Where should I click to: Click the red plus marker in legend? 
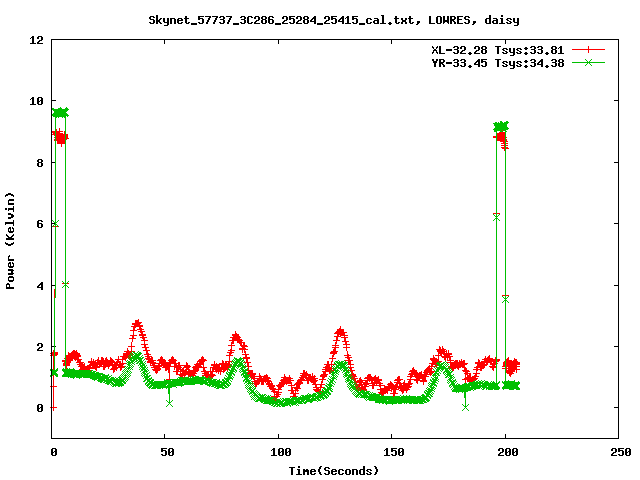click(588, 50)
